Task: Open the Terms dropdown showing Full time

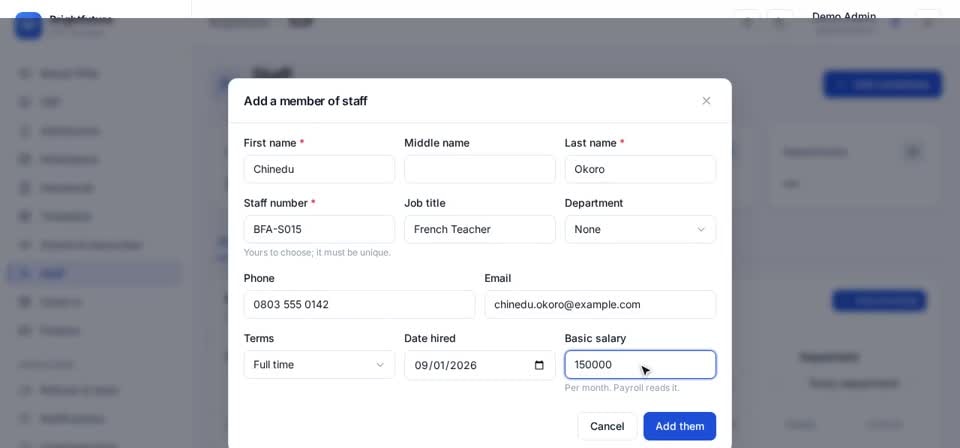Action: pyautogui.click(x=319, y=365)
